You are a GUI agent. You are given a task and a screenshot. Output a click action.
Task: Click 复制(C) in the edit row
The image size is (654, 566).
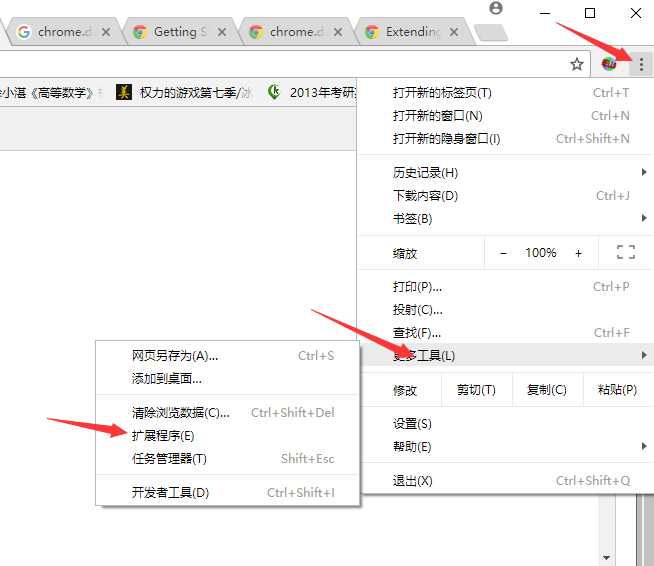[x=547, y=390]
